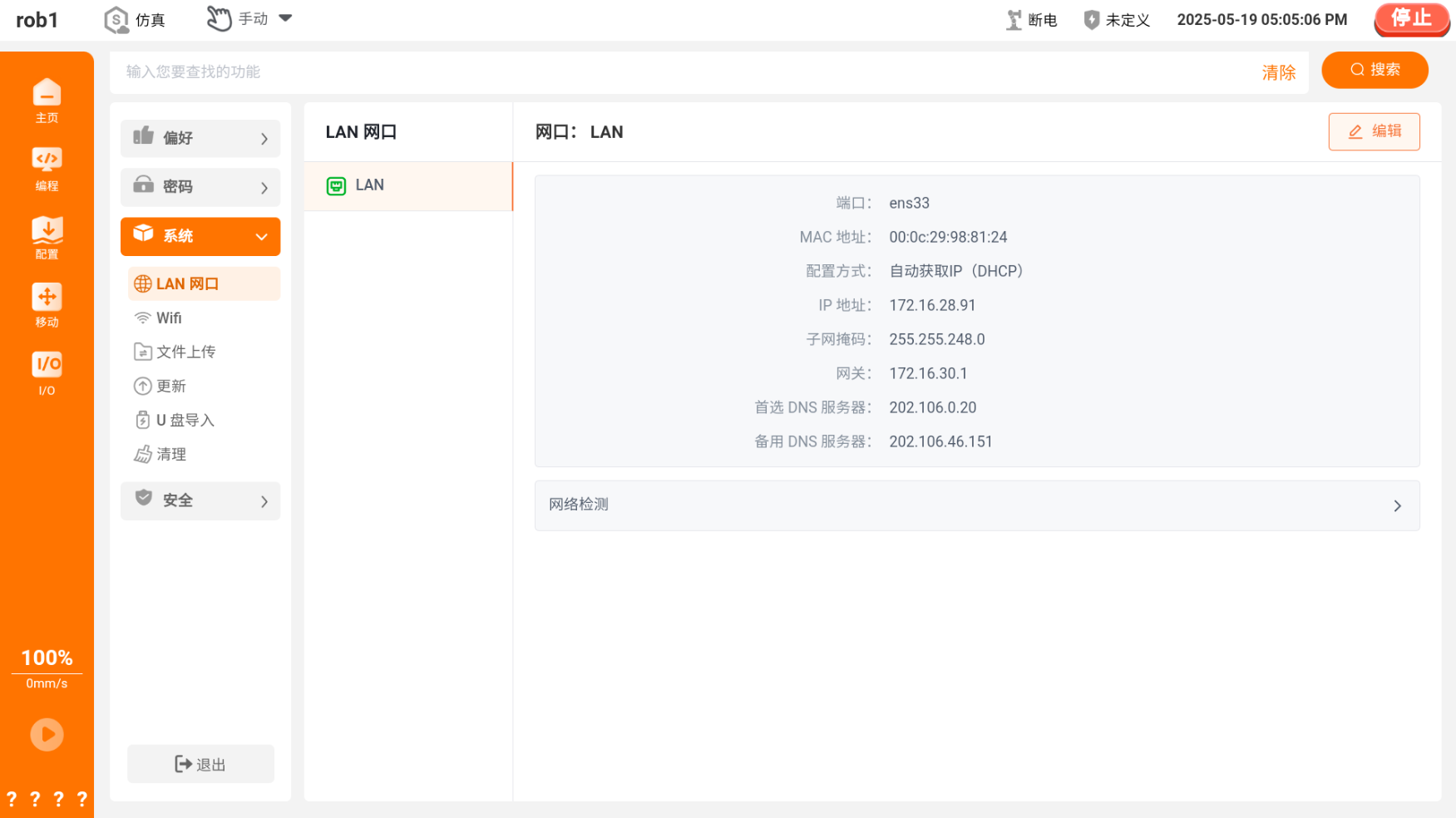Expand the 偏好 preferences section
This screenshot has height=818, width=1456.
[200, 138]
